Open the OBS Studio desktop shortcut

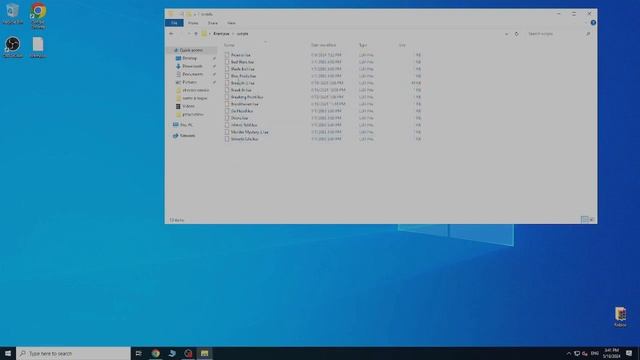(13, 47)
